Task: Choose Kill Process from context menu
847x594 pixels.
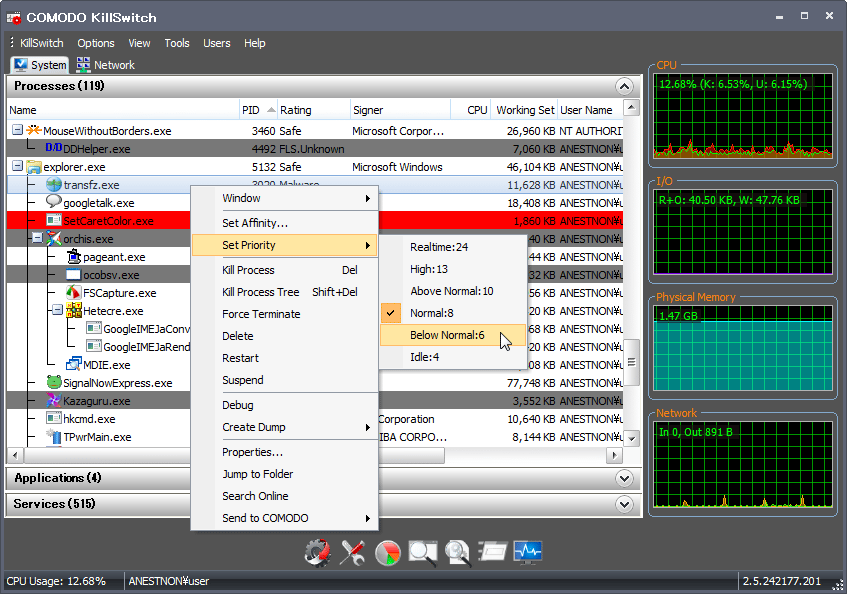Action: (284, 270)
